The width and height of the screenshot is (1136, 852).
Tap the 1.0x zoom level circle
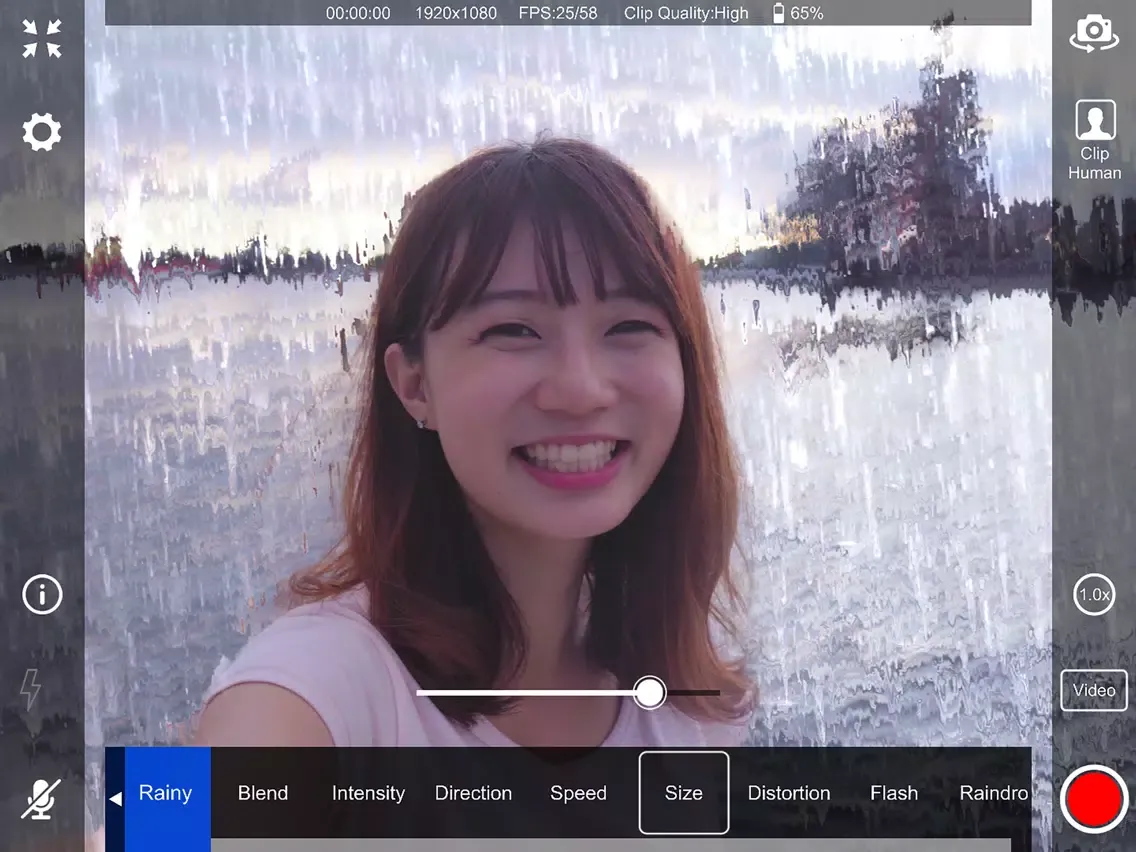pyautogui.click(x=1094, y=594)
